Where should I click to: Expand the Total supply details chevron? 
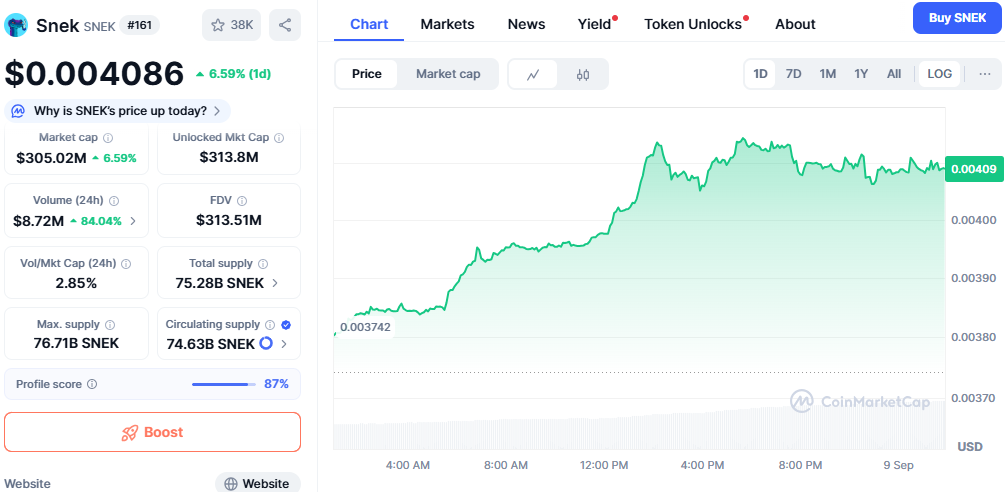point(276,283)
